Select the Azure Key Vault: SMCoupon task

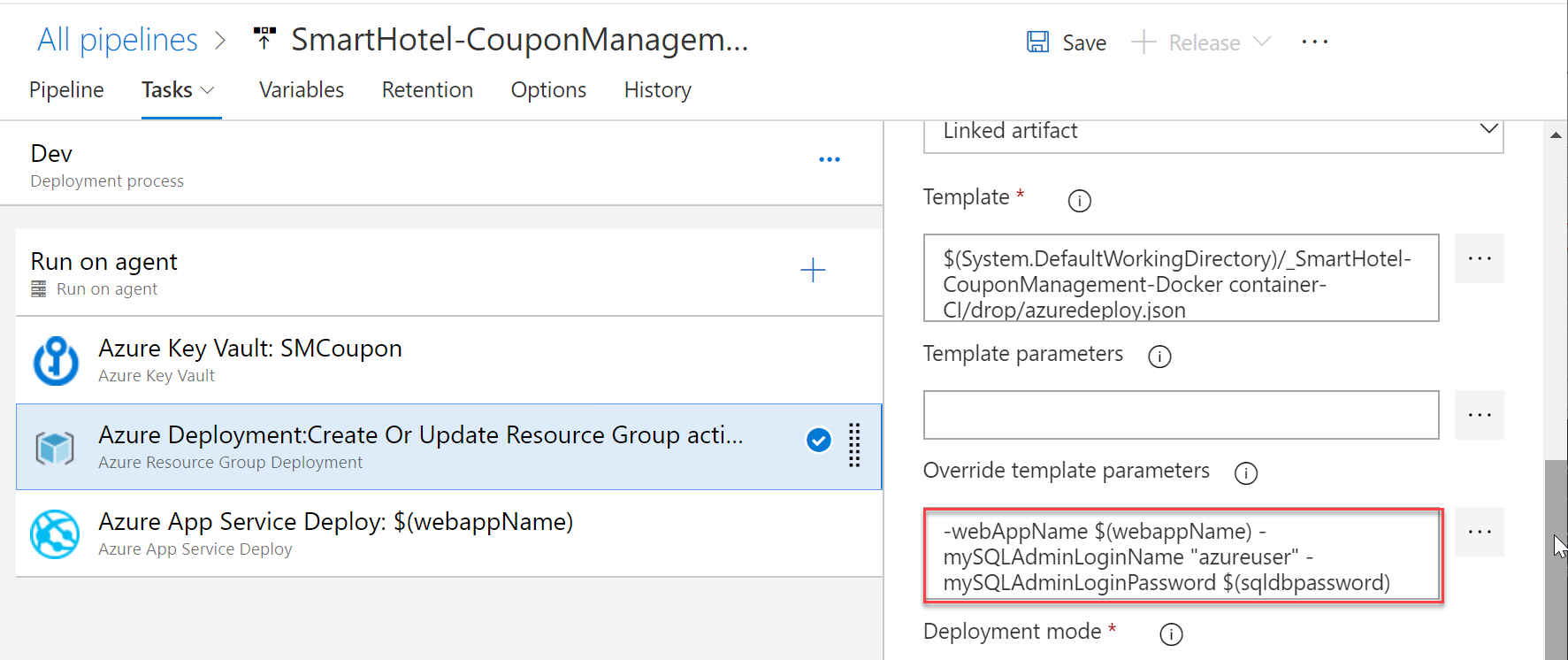(x=449, y=360)
